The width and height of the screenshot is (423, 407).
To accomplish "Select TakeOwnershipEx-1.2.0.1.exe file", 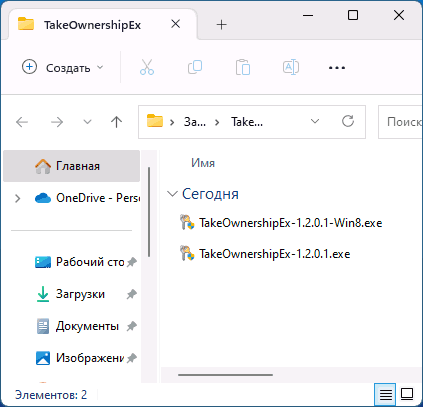I will [x=265, y=254].
